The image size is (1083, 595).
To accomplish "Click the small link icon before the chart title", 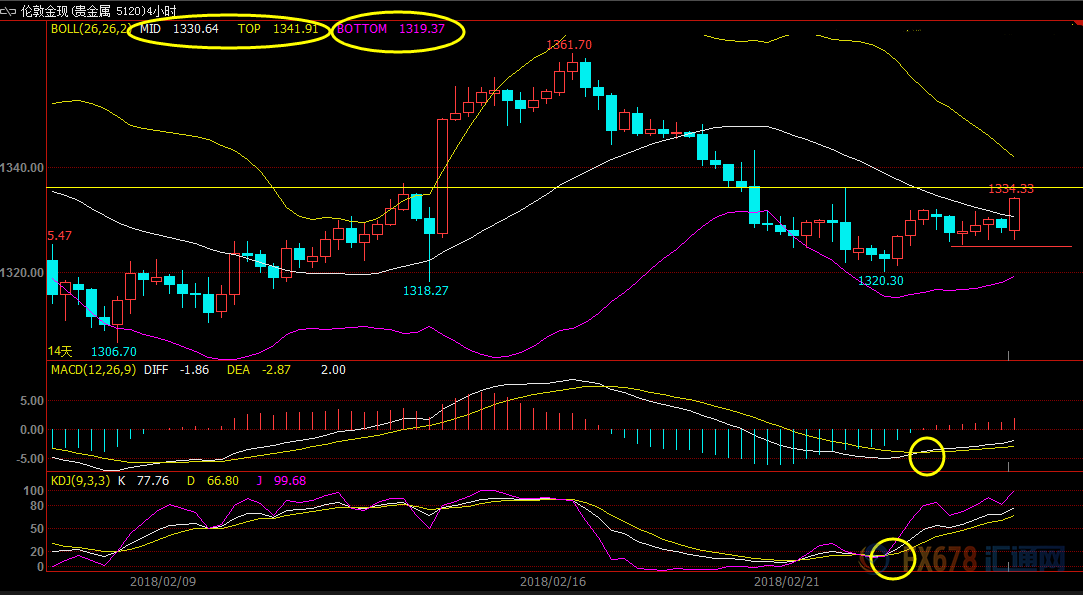I will point(9,10).
